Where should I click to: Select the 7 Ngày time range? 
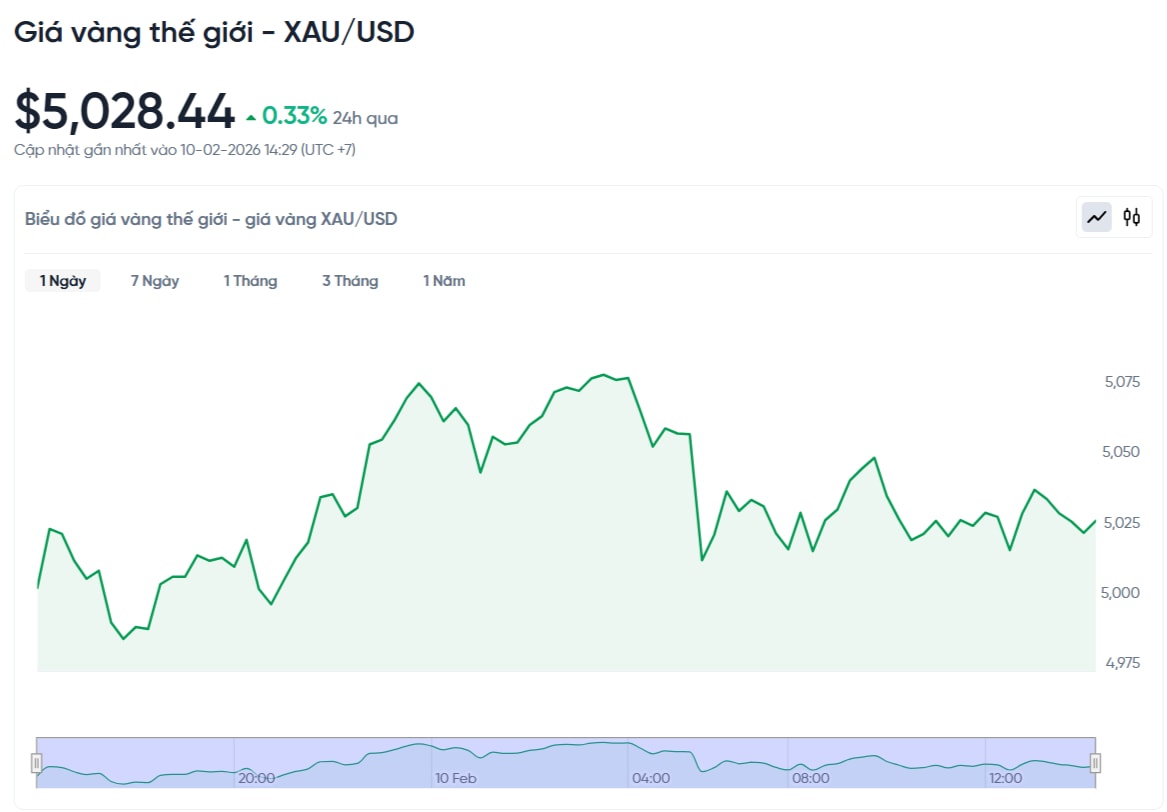coord(155,281)
